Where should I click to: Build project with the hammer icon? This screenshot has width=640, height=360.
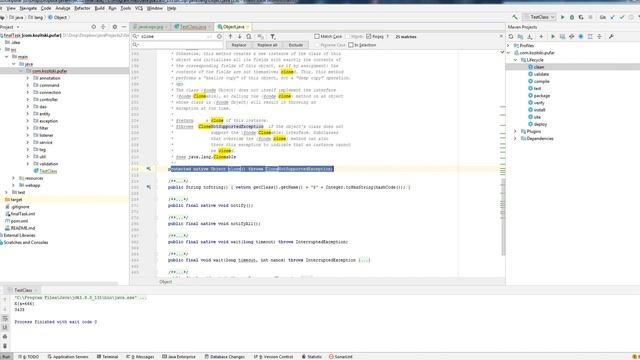(515, 17)
